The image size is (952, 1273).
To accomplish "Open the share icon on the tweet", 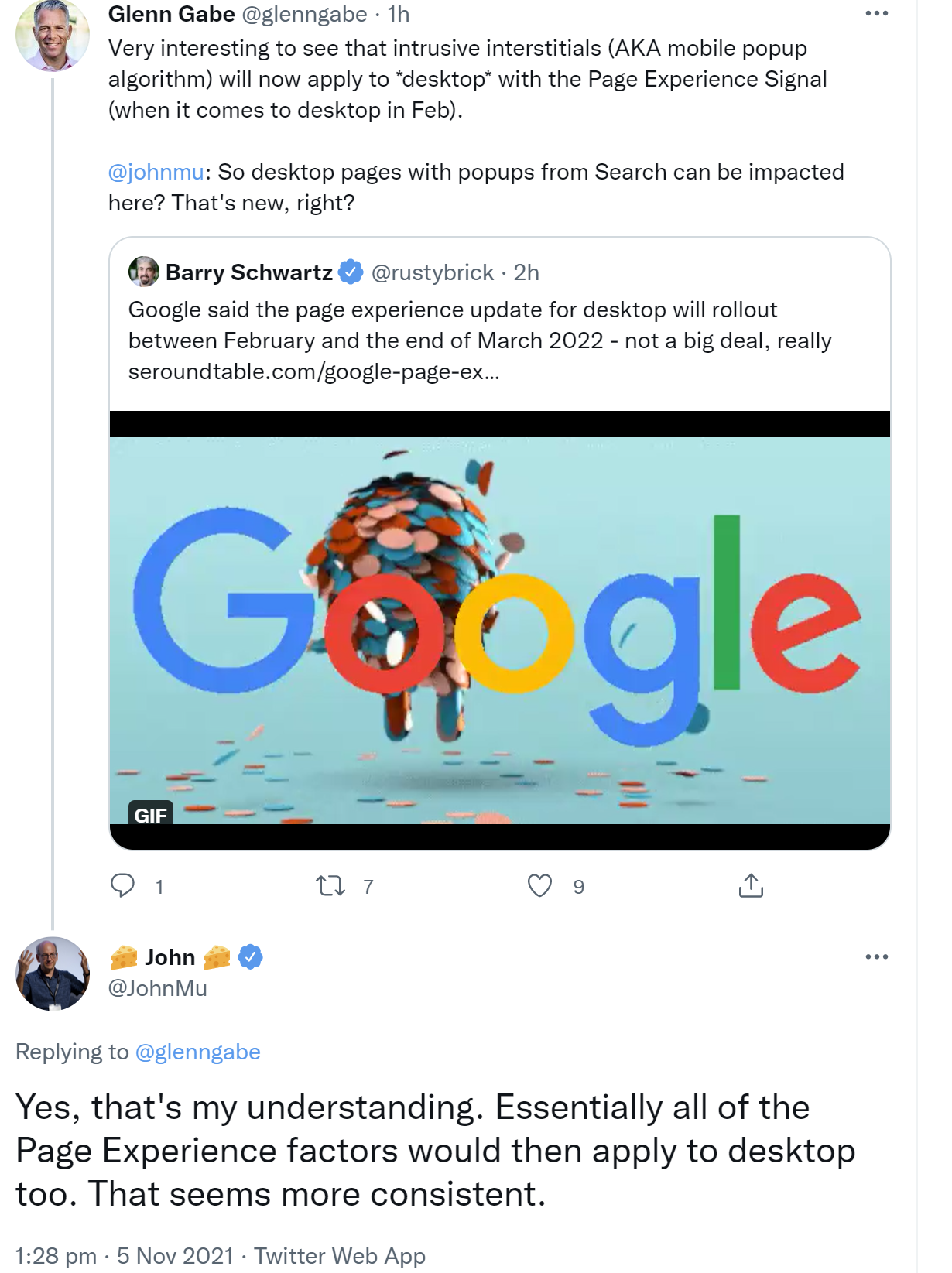I will (x=750, y=884).
